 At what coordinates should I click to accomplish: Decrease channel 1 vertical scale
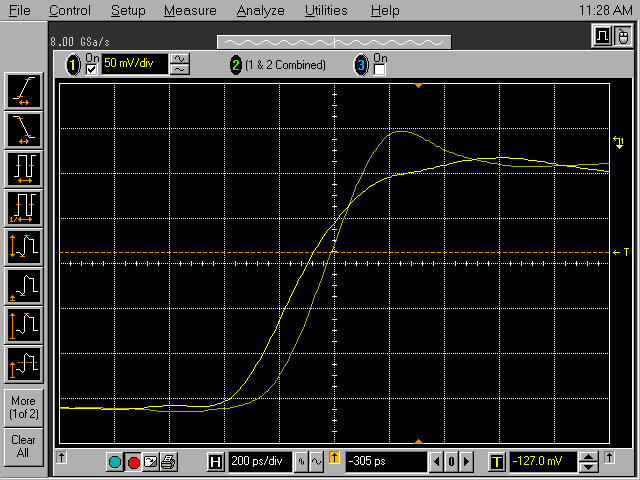[x=180, y=70]
